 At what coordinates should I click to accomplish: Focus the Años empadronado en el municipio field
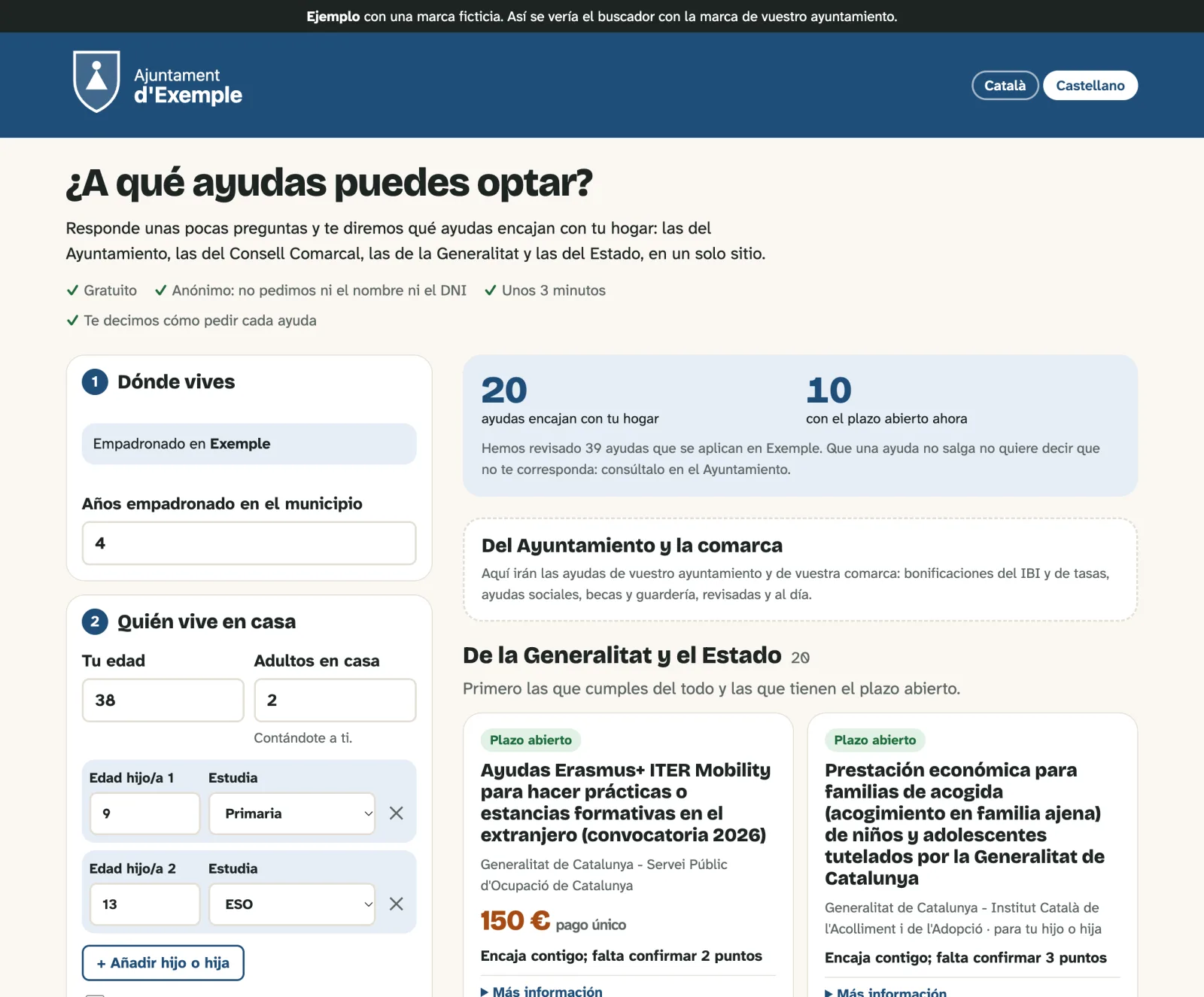coord(249,543)
